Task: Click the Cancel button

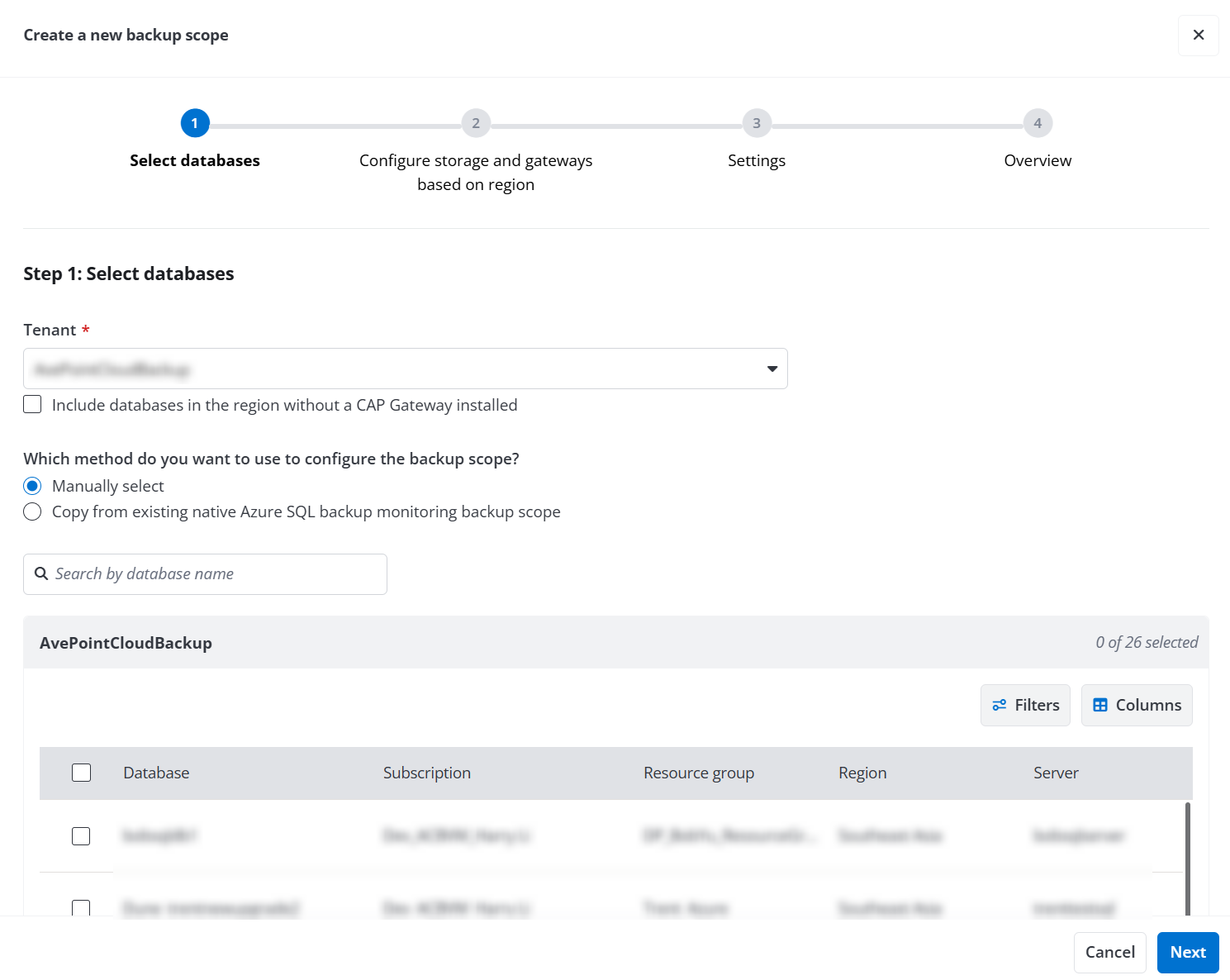Action: tap(1109, 952)
